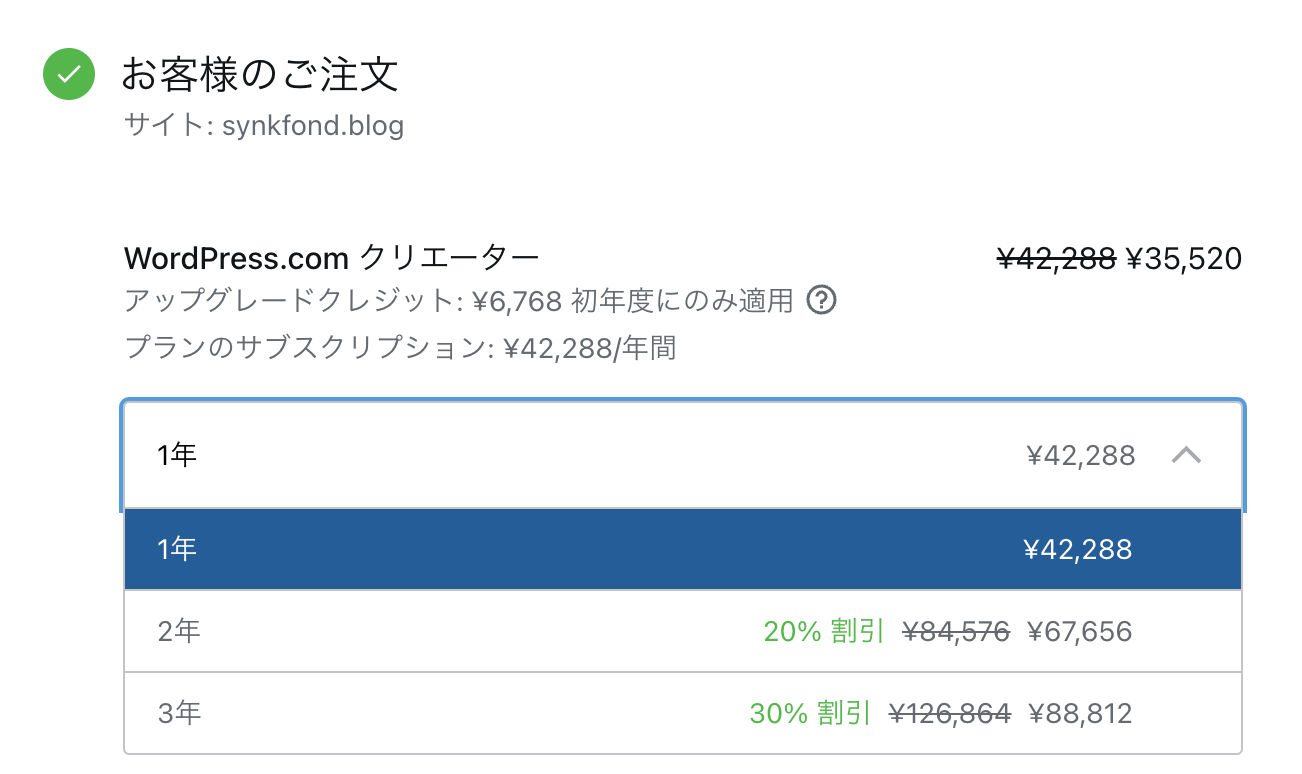Click the ¥88,812 three-year price
The width and height of the screenshot is (1302, 774).
1079,713
